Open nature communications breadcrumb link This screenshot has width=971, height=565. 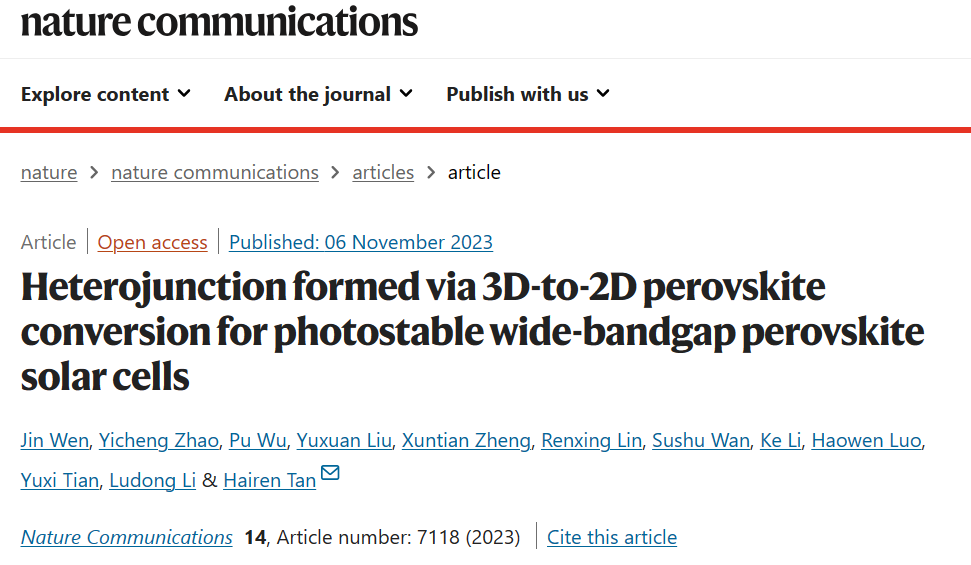pyautogui.click(x=215, y=172)
